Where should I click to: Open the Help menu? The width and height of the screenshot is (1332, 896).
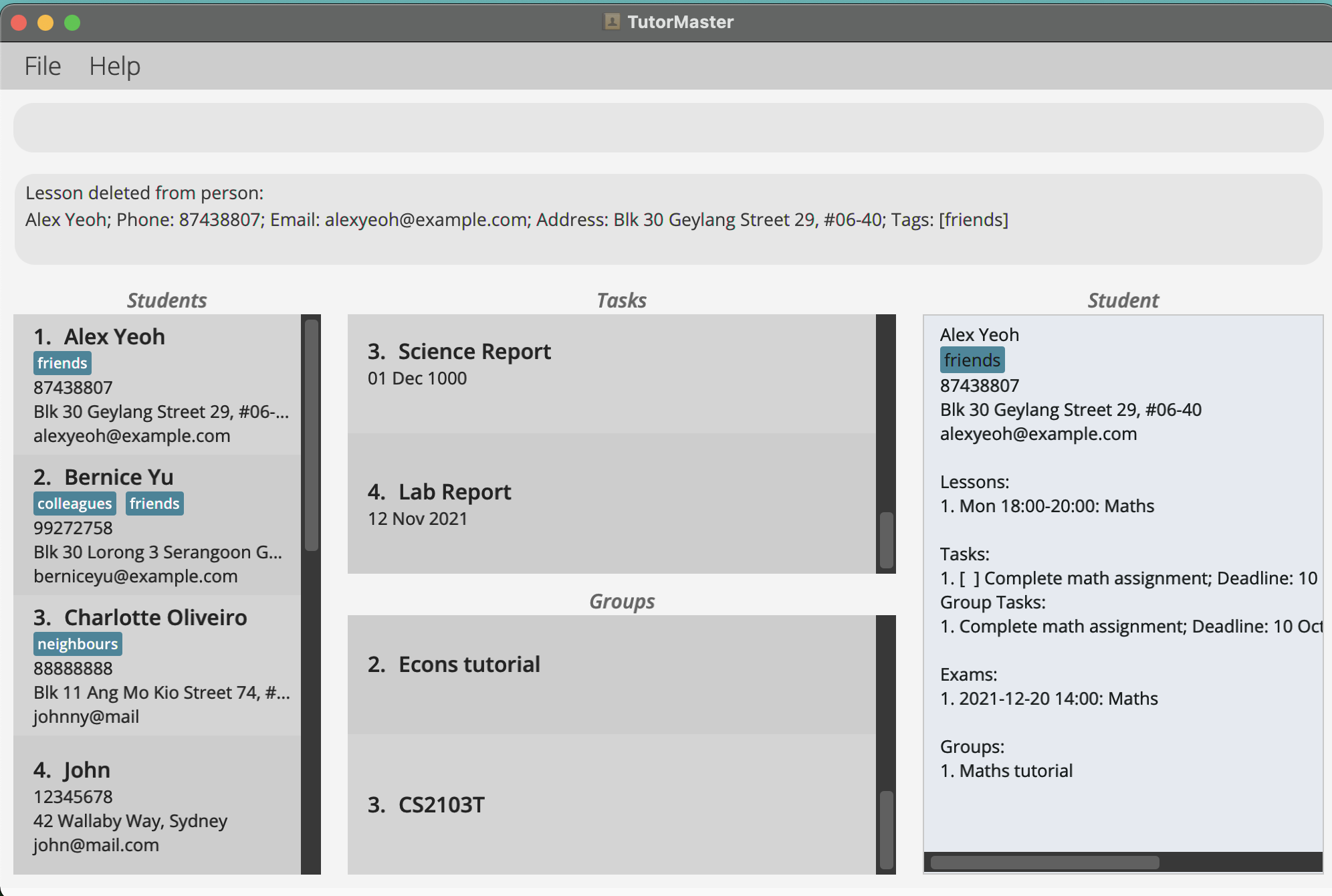[114, 66]
